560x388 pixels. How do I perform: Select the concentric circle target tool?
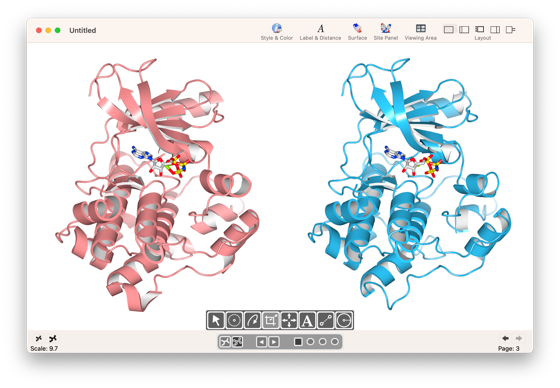coord(234,320)
